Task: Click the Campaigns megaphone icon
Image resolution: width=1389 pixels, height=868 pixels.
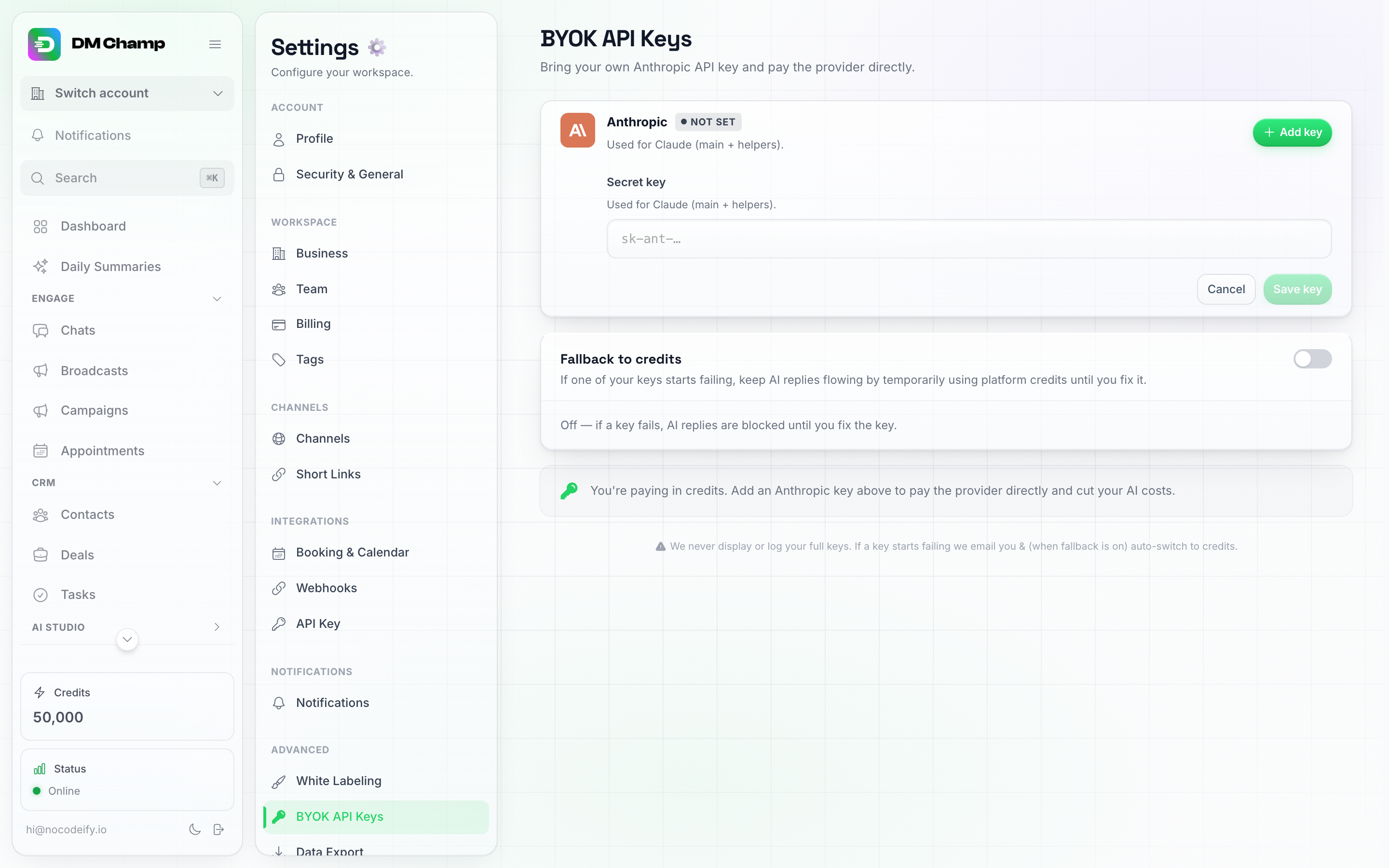Action: (40, 410)
